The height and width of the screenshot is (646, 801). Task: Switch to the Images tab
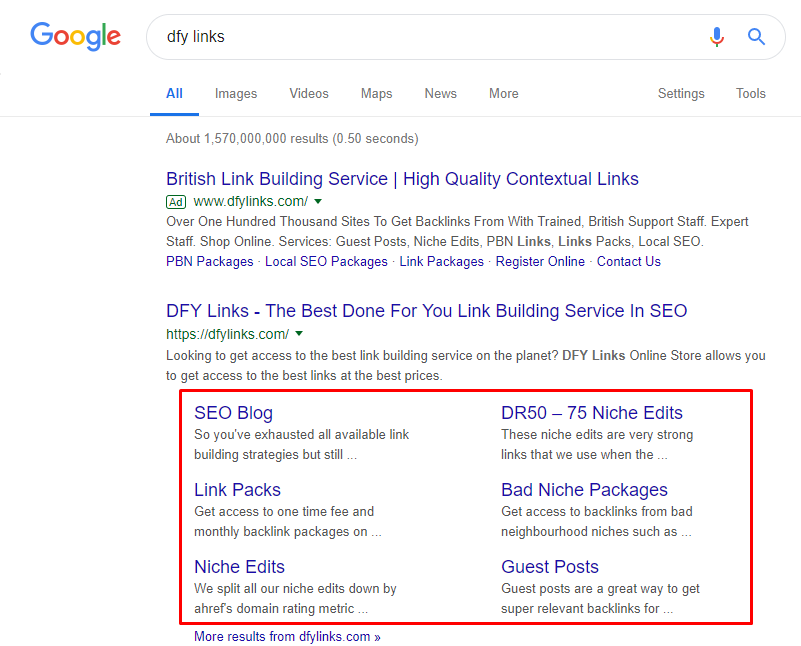(236, 93)
